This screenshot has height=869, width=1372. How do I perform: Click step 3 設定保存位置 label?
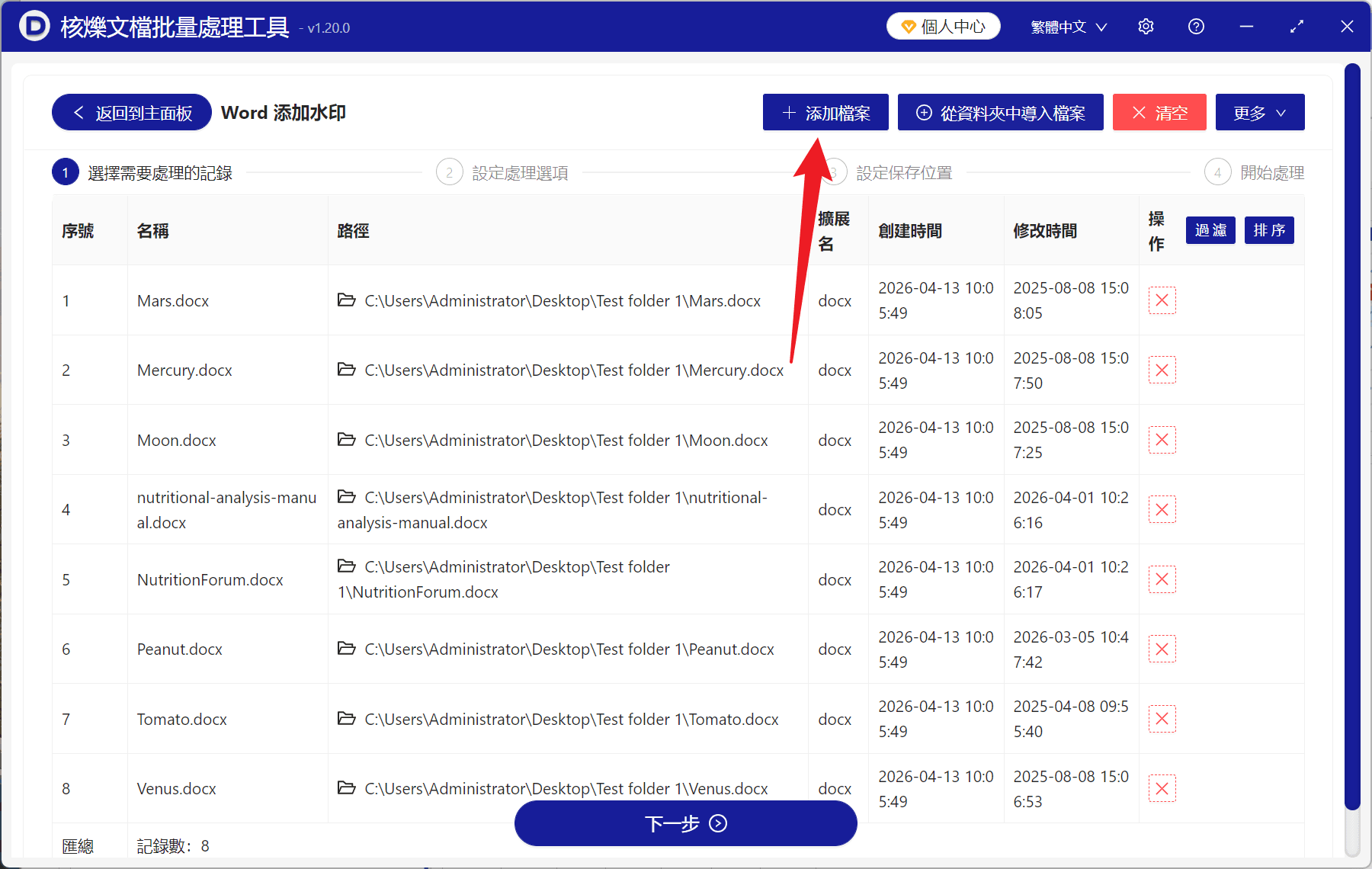click(904, 172)
